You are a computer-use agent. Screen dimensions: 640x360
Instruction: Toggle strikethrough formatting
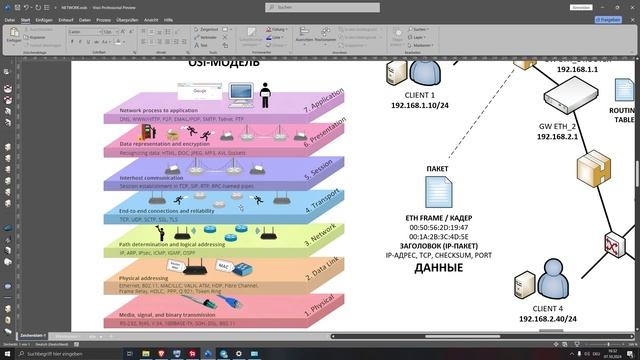96,42
